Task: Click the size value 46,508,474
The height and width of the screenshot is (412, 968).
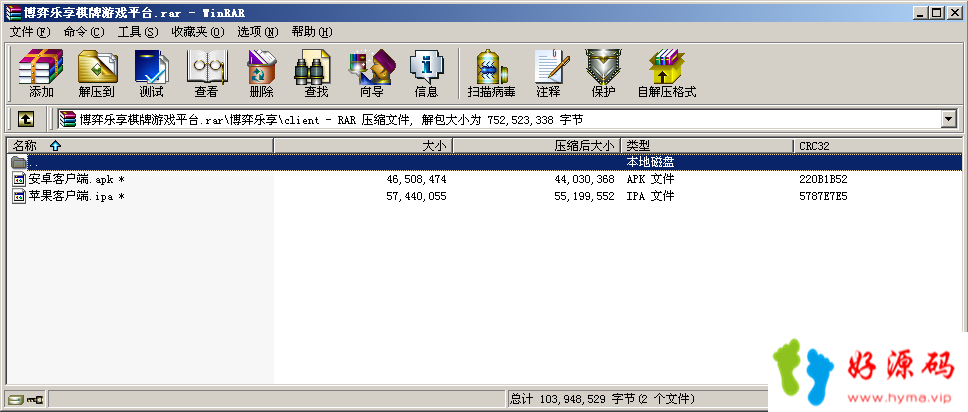Action: click(416, 180)
